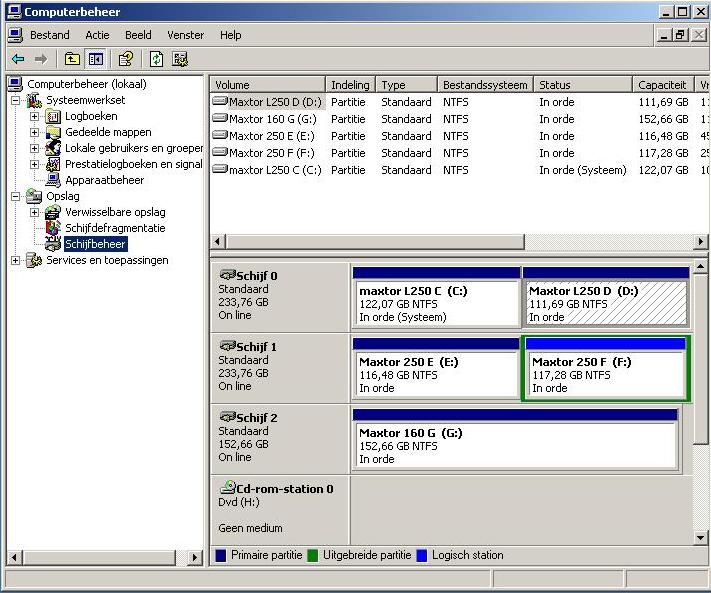This screenshot has height=593, width=711.
Task: Expand the Gedeelde mappen node
Action: (34, 132)
